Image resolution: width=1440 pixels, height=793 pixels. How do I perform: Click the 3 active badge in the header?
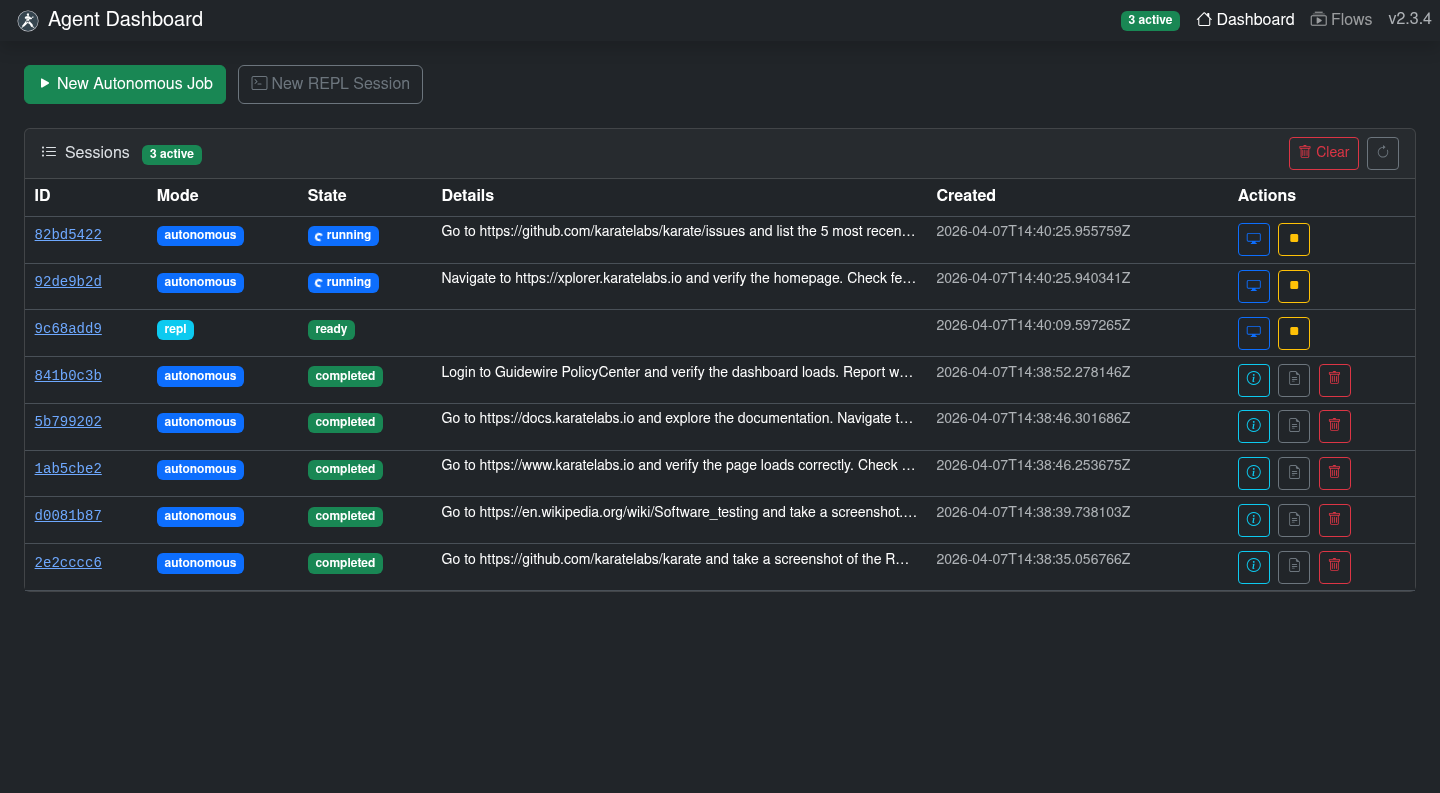coord(1150,20)
